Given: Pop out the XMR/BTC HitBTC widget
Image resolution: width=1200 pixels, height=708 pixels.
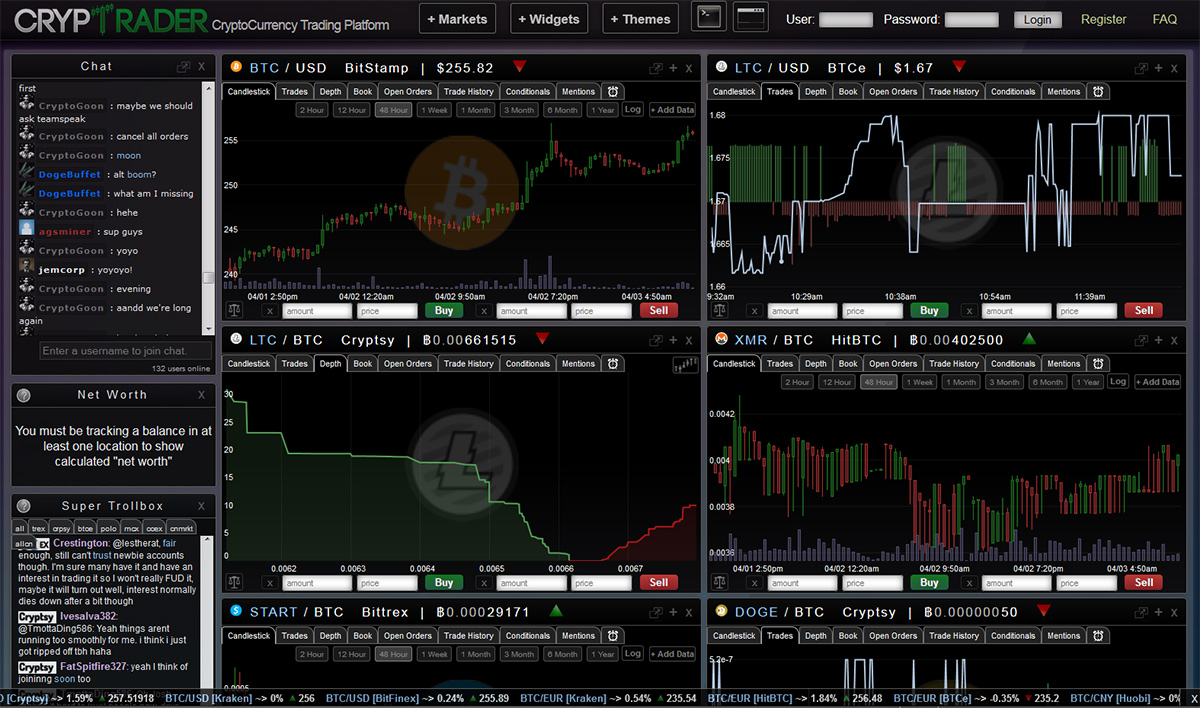Looking at the screenshot, I should click(1141, 340).
